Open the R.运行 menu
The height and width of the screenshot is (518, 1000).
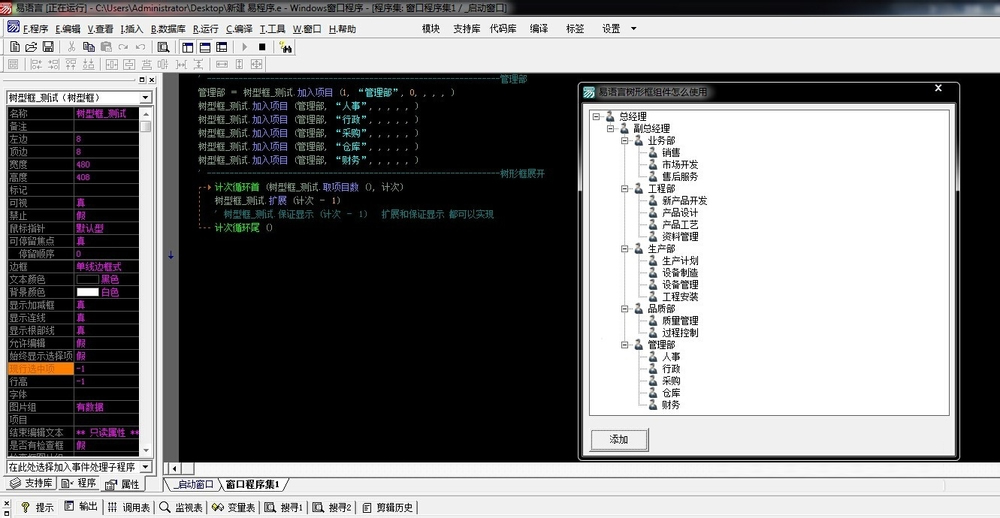click(x=205, y=29)
